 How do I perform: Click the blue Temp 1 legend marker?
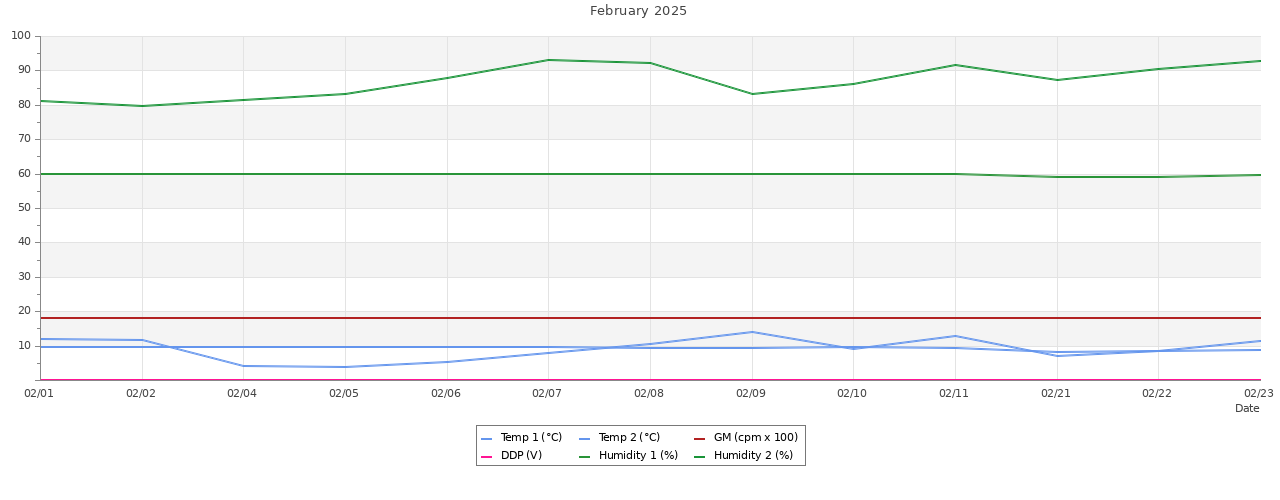pos(487,439)
